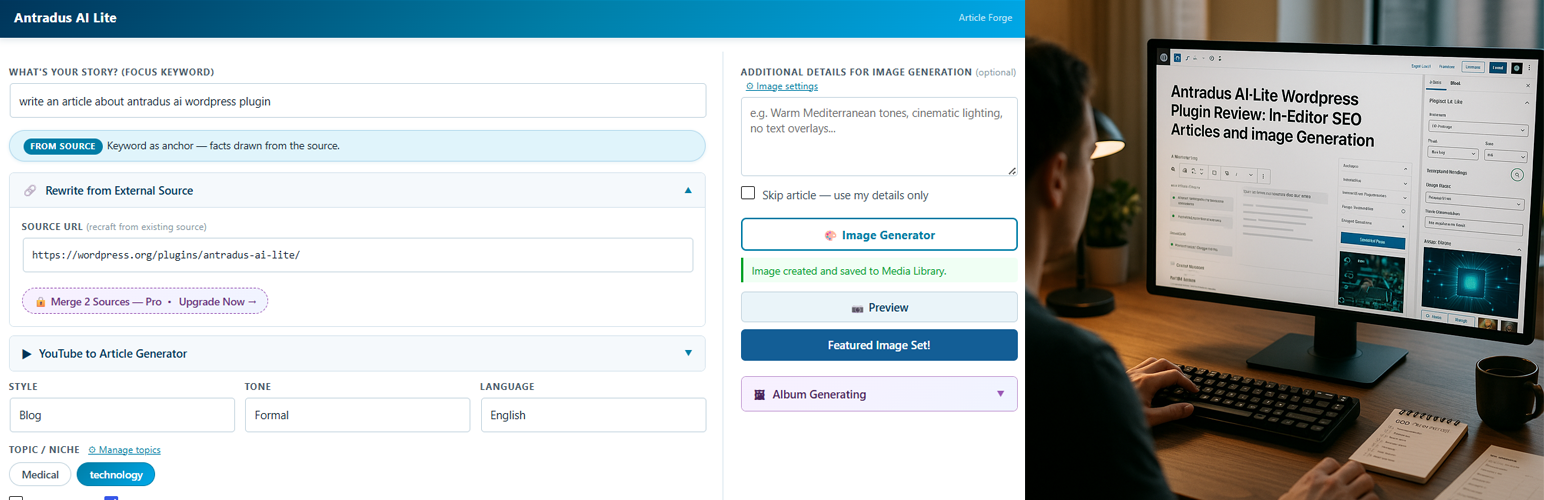Screen dimensions: 1544x500
Task: Click the camera icon on the Preview button
Action: tap(857, 308)
